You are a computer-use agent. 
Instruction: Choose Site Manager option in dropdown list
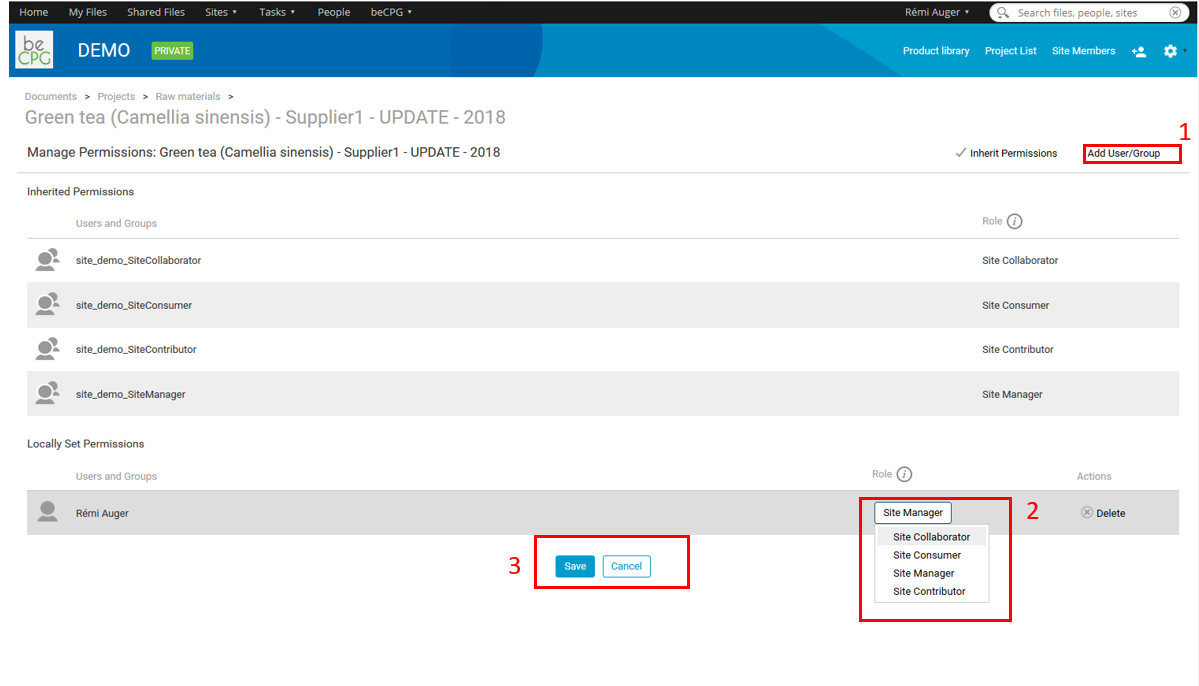pos(924,574)
